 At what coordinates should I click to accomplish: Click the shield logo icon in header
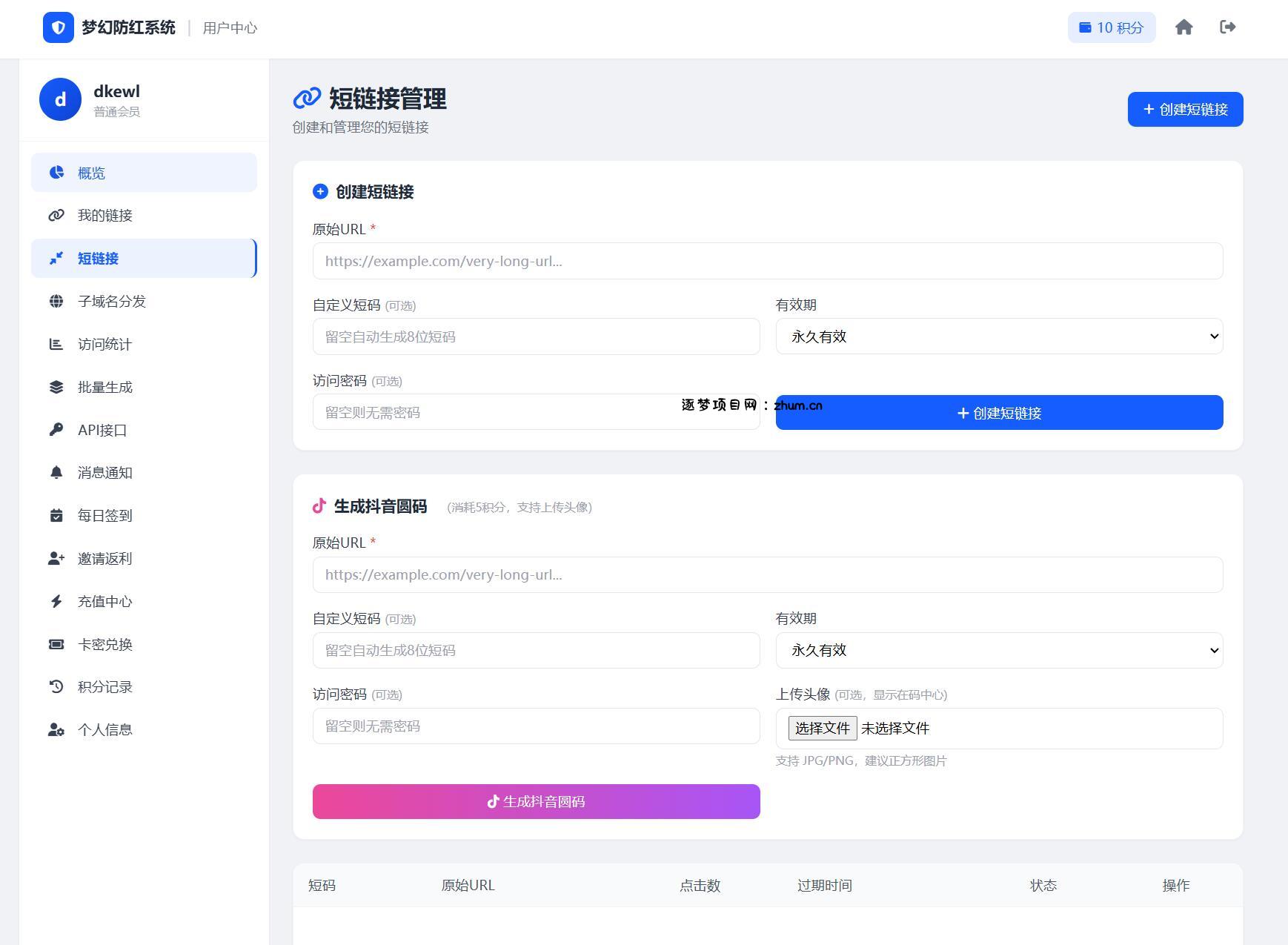tap(59, 27)
